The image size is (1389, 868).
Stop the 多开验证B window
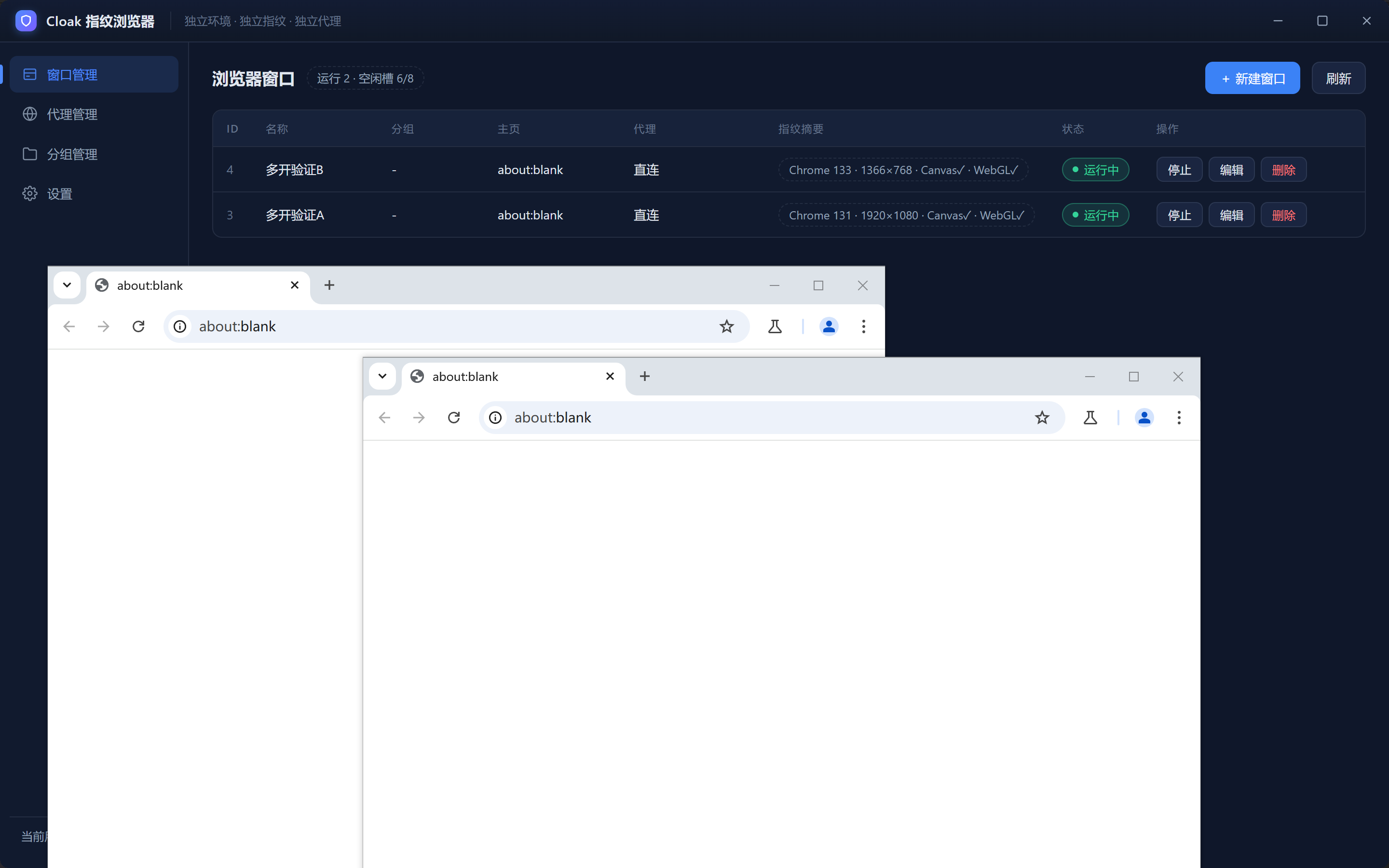(x=1179, y=170)
